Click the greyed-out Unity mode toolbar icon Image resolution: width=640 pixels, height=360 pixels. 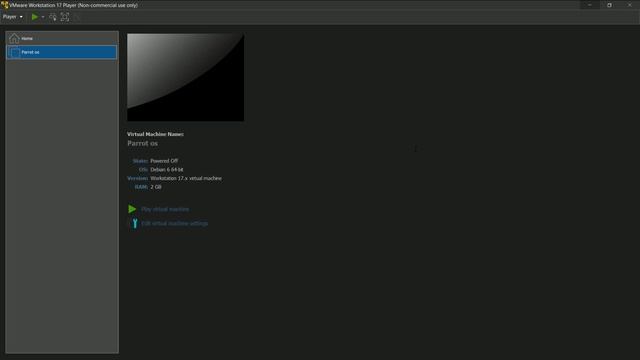(76, 17)
